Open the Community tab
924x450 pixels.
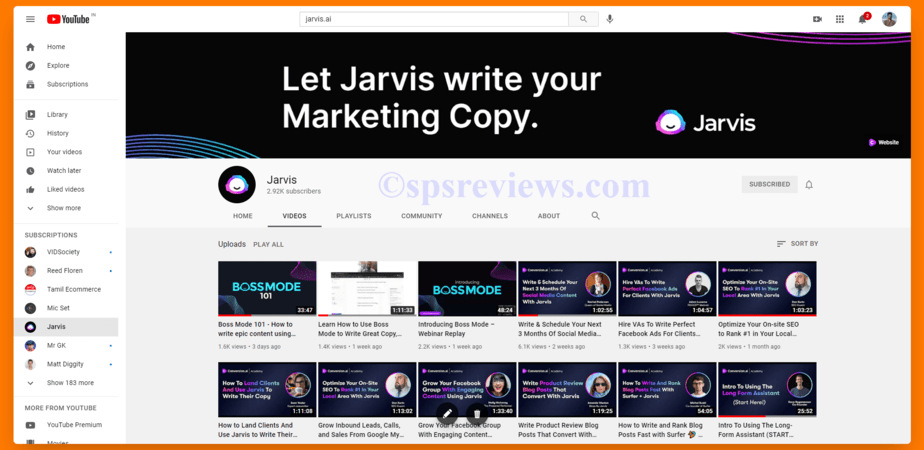pos(421,216)
